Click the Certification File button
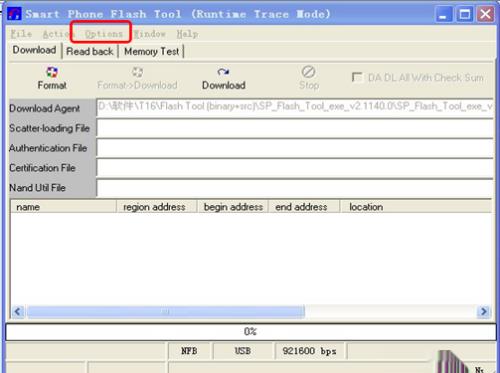 pyautogui.click(x=52, y=168)
